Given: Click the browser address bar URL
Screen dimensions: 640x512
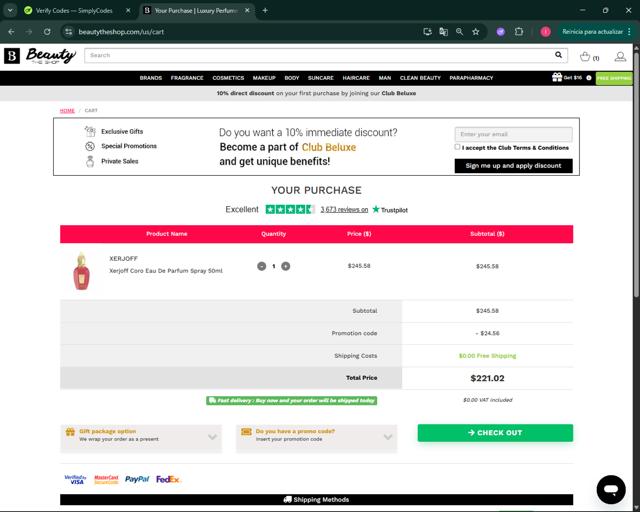Looking at the screenshot, I should coord(121,31).
